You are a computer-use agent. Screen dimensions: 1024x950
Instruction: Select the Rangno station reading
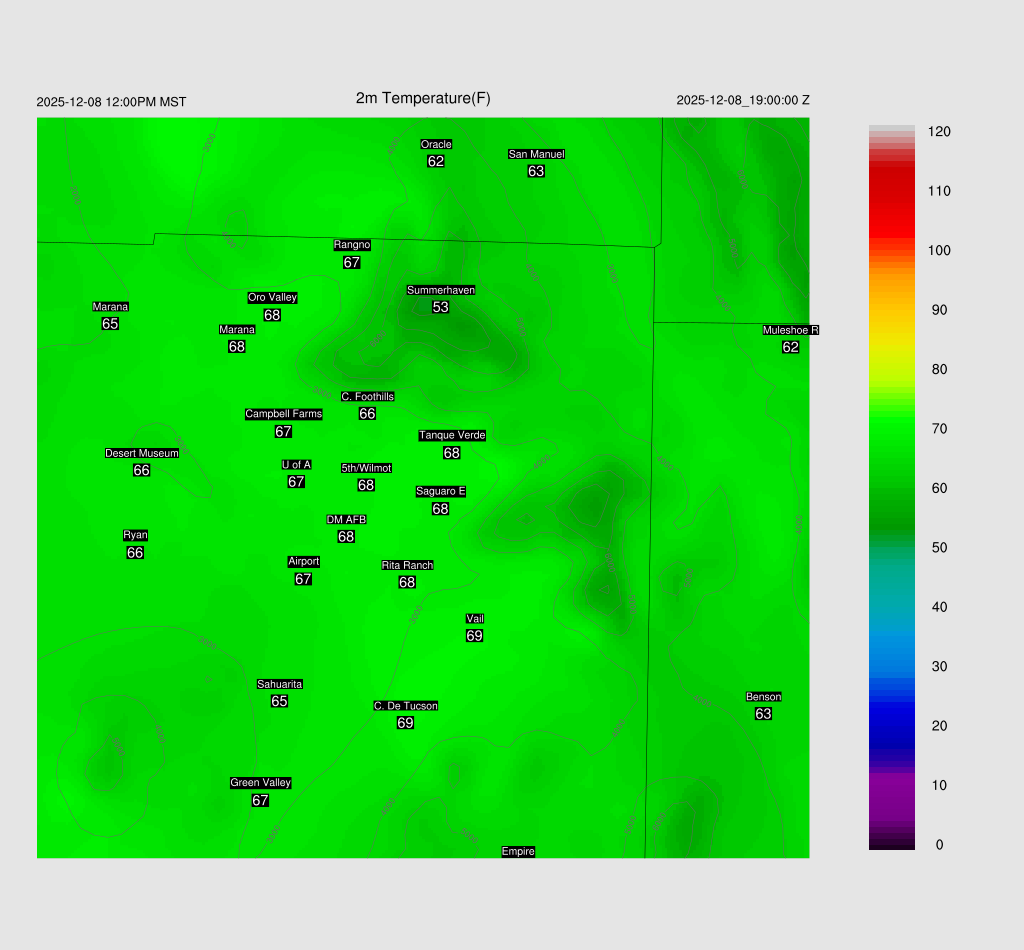tap(351, 263)
